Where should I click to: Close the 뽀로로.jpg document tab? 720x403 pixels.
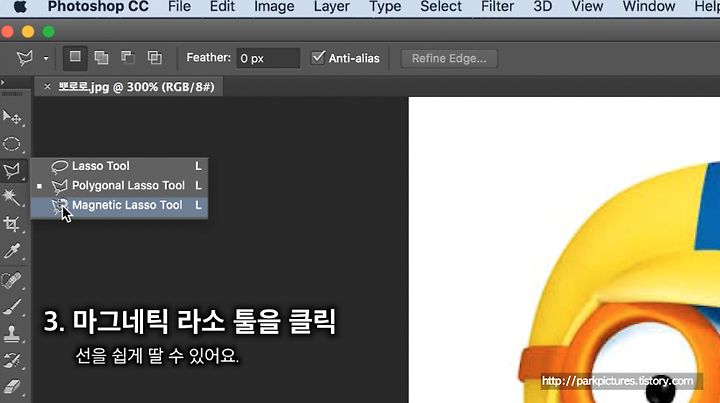click(x=47, y=86)
